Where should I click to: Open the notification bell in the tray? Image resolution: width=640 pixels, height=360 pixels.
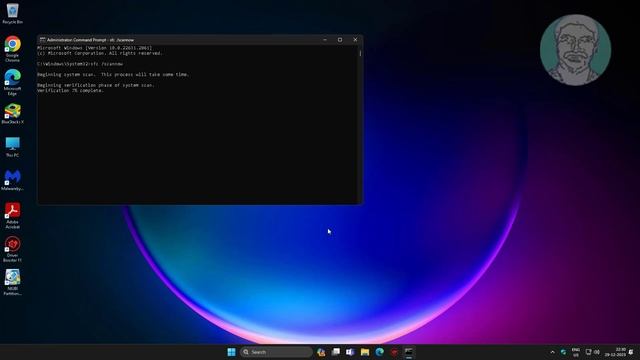click(631, 352)
